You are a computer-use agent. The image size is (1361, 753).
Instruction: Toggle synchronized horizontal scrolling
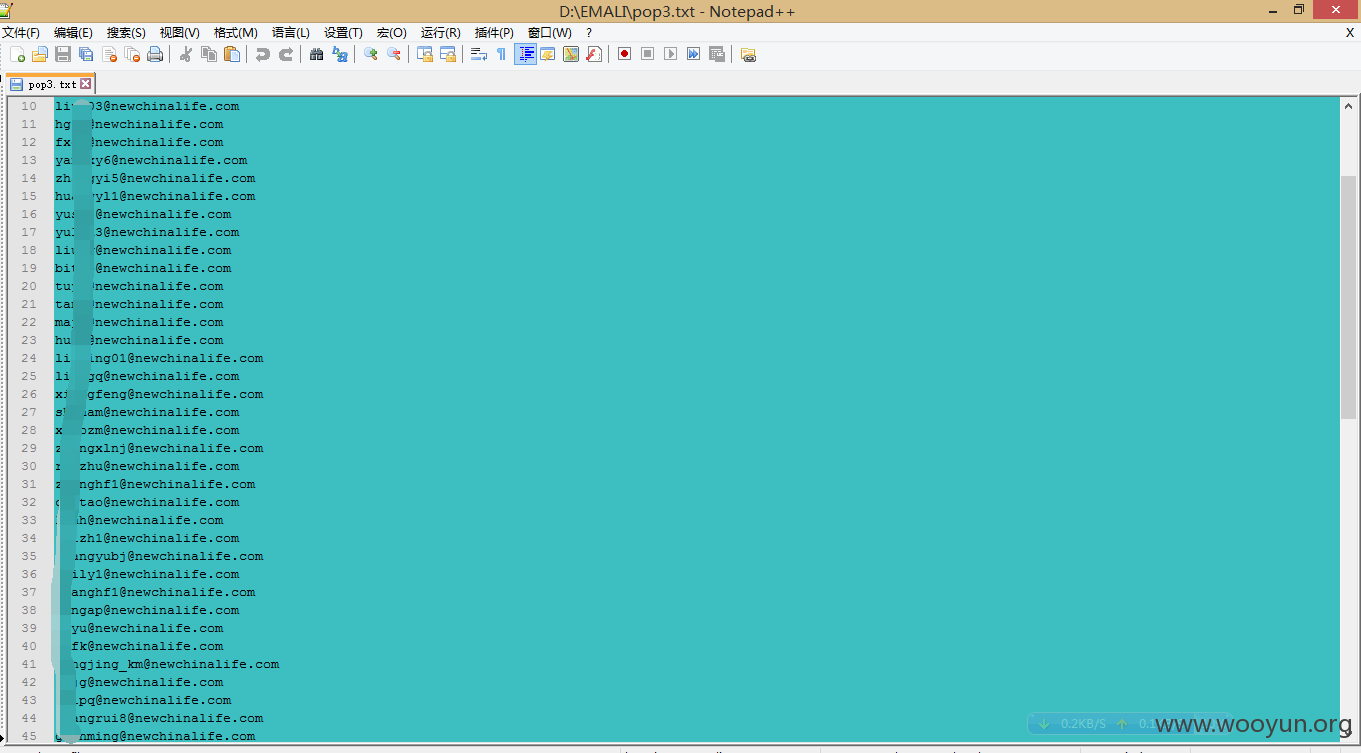[x=447, y=54]
